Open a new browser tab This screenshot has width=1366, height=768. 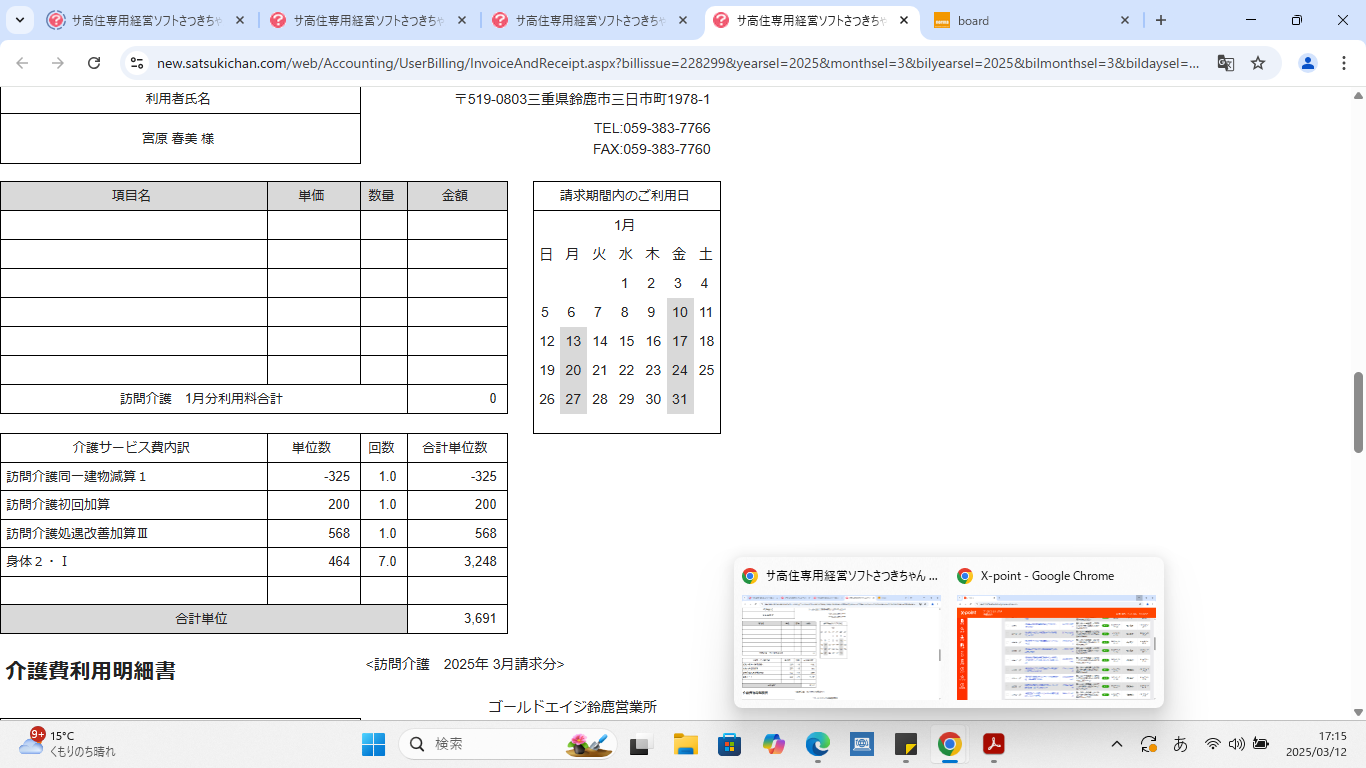[1160, 20]
